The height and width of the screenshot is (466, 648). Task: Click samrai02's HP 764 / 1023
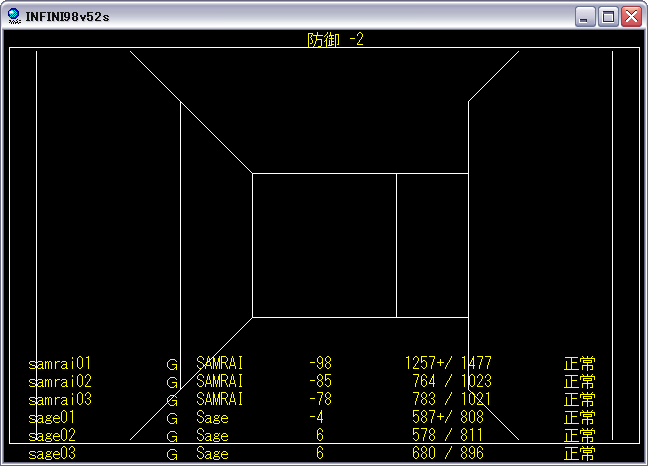tap(452, 381)
